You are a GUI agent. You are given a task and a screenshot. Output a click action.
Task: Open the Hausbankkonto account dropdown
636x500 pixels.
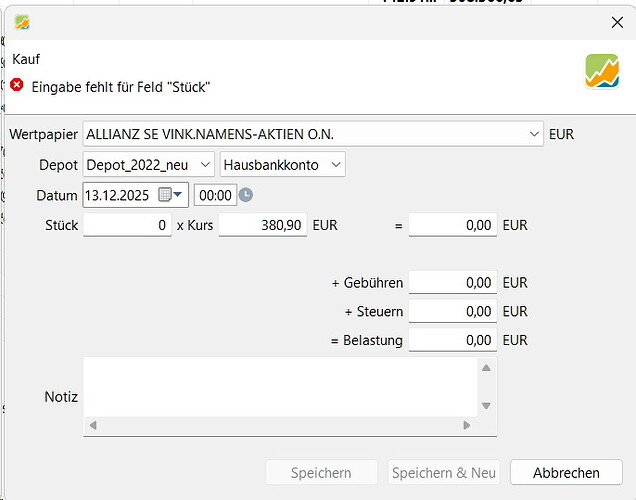335,164
